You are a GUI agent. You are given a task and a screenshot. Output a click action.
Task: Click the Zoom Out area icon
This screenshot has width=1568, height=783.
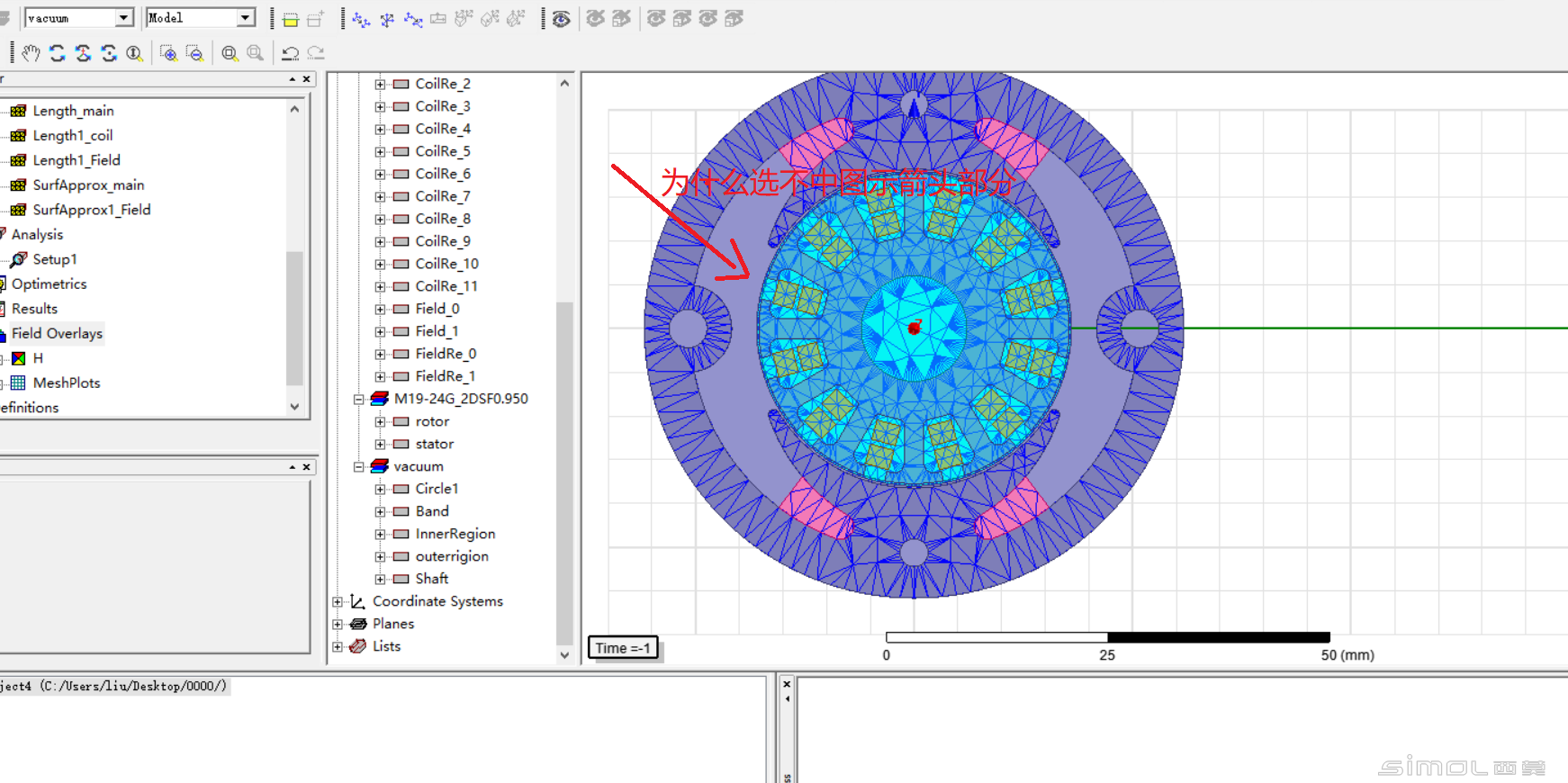[x=194, y=53]
